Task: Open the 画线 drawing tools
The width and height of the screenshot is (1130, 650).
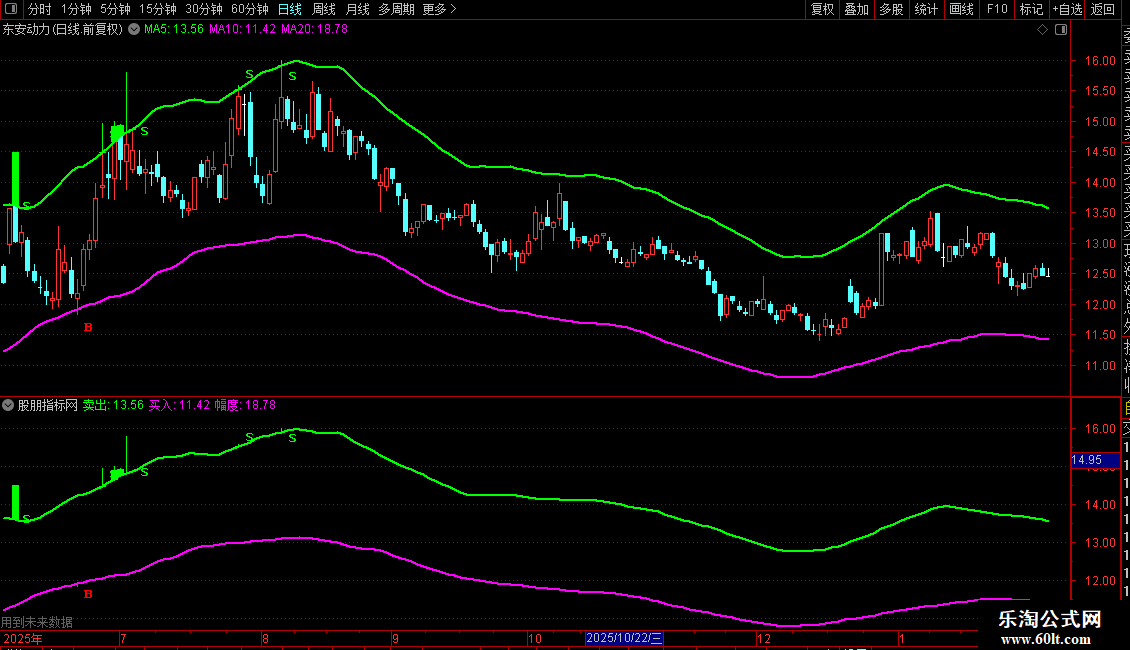Action: click(x=961, y=9)
